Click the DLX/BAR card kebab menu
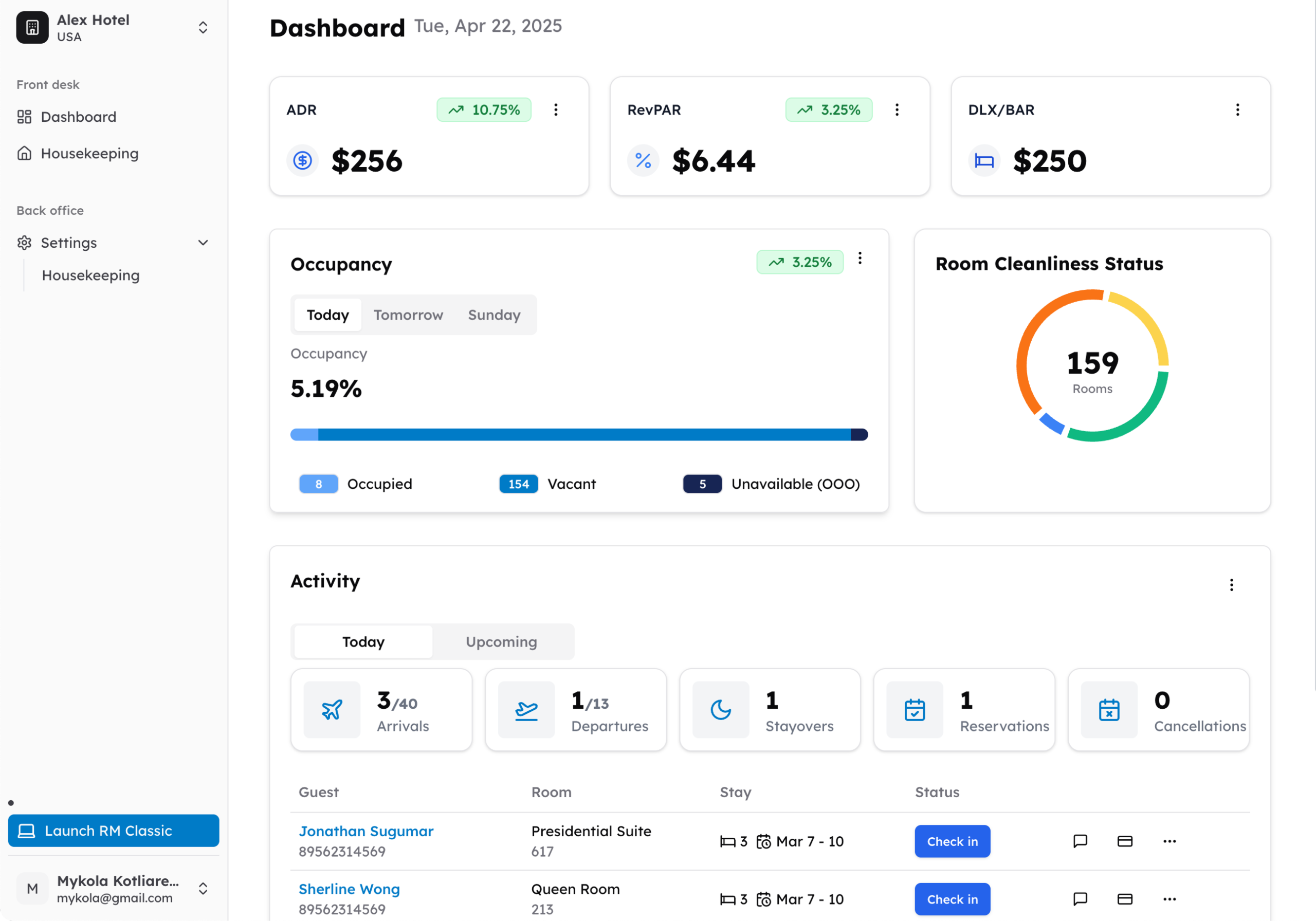 pyautogui.click(x=1237, y=109)
